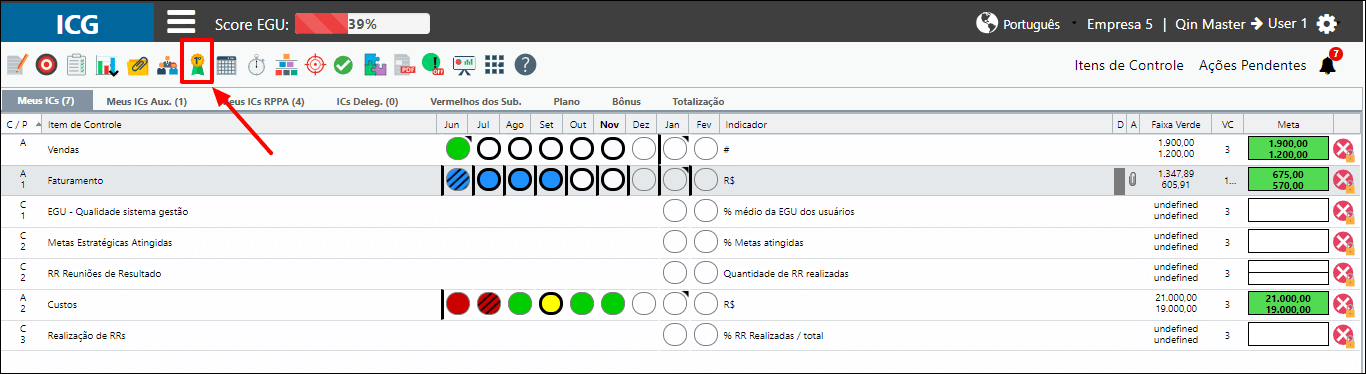Click the green Meta field of Custos

[1289, 303]
